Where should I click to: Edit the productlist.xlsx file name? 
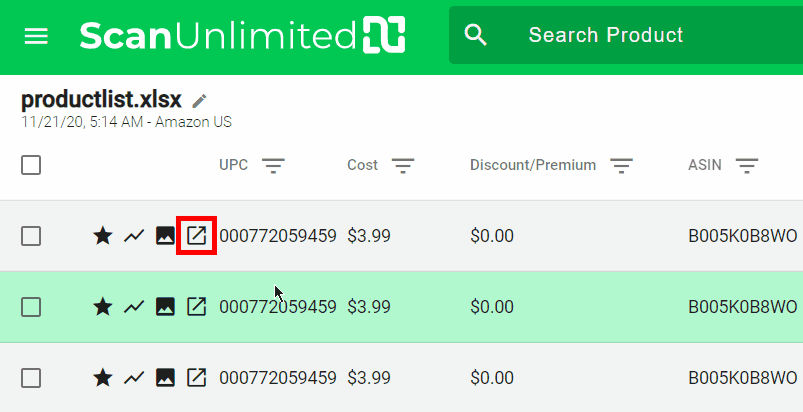(x=200, y=101)
